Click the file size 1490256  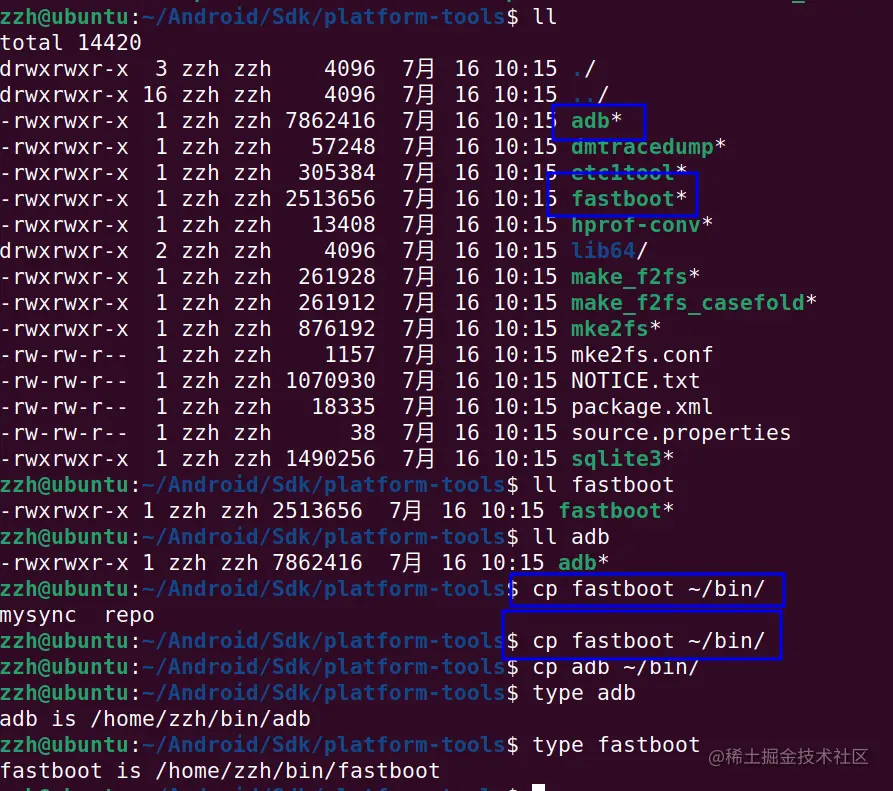coord(330,458)
